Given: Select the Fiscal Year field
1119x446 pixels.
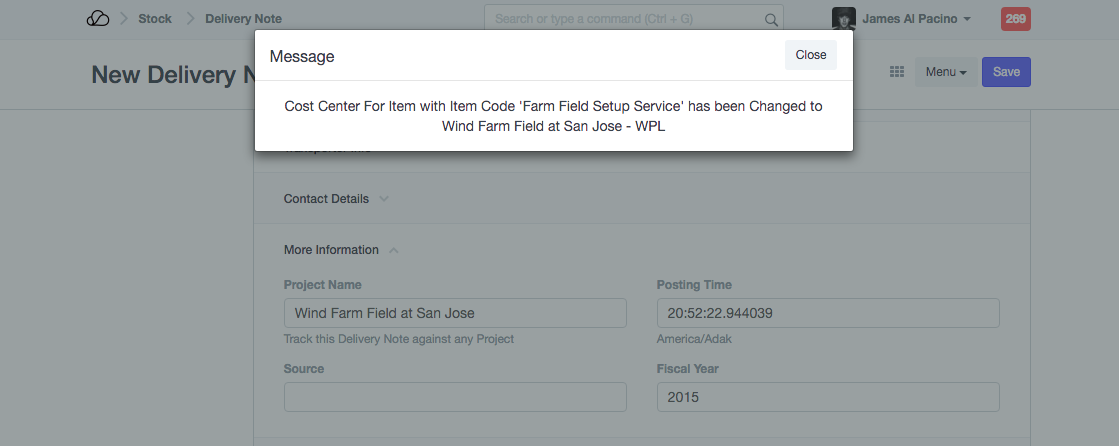Looking at the screenshot, I should click(x=828, y=397).
